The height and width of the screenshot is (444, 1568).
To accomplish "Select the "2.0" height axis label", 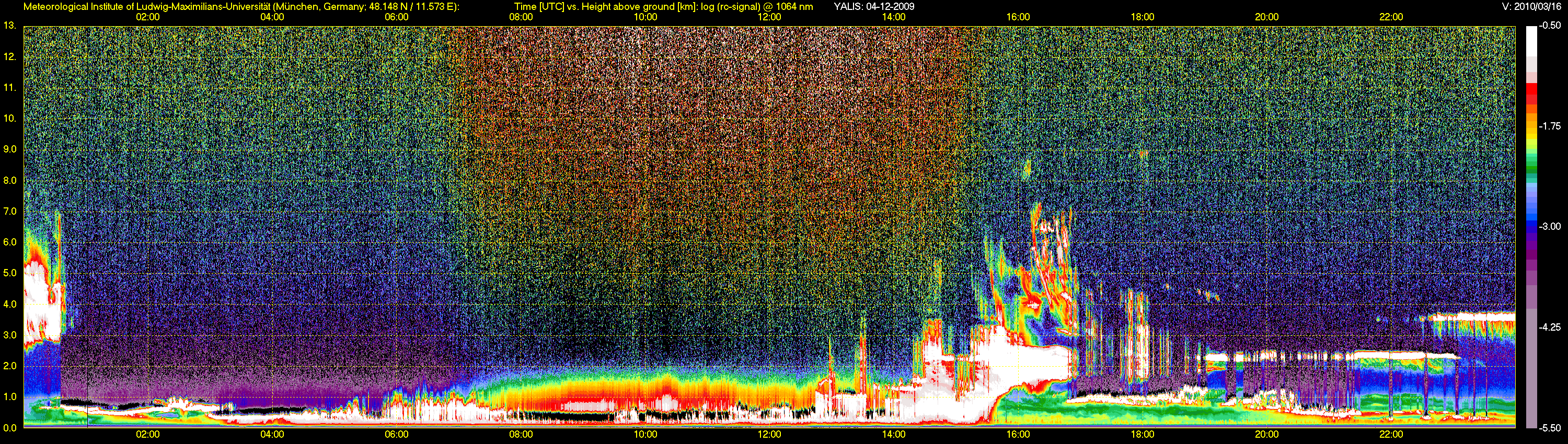I will click(x=10, y=366).
